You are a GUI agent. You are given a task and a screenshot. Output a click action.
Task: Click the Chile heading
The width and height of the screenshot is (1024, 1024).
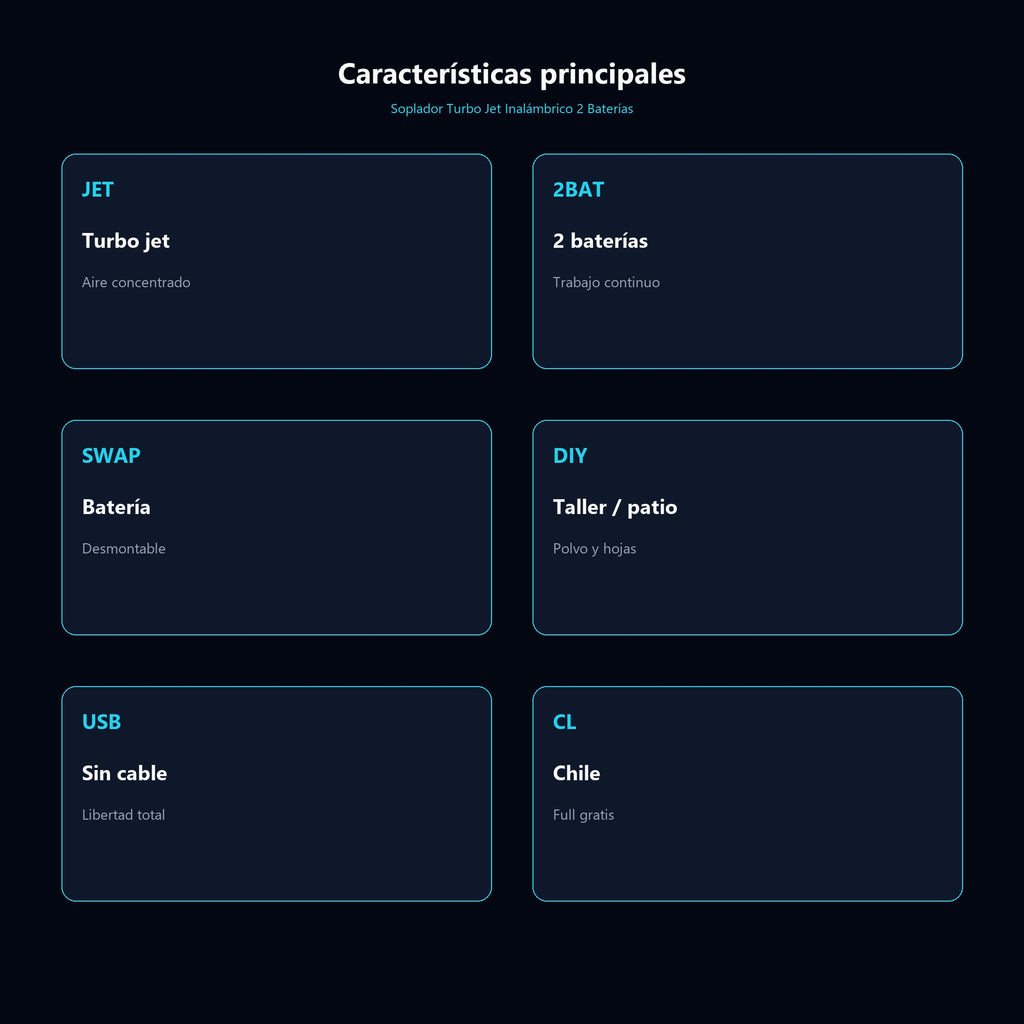click(576, 773)
